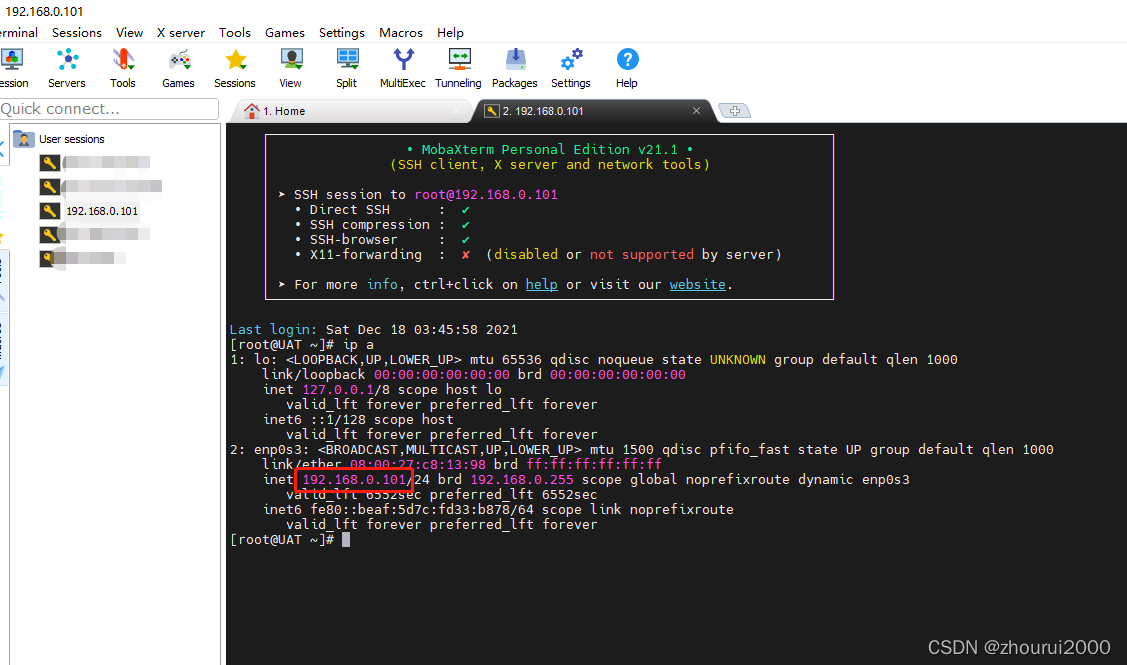Click the MobaXterm Personal Edition v21.1 text
1127x665 pixels.
(x=549, y=149)
